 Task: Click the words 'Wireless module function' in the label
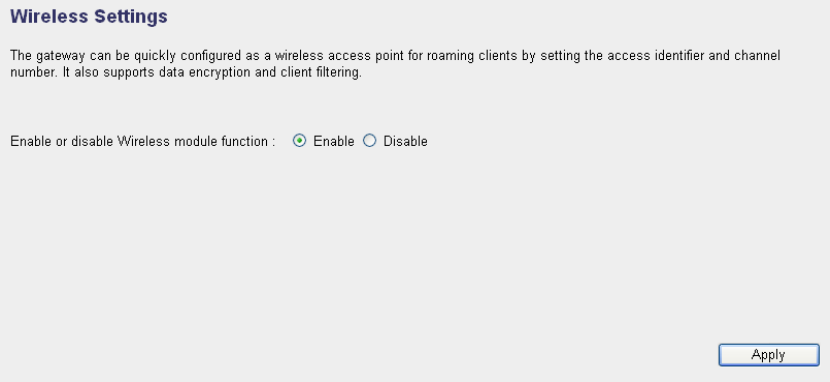pos(192,141)
